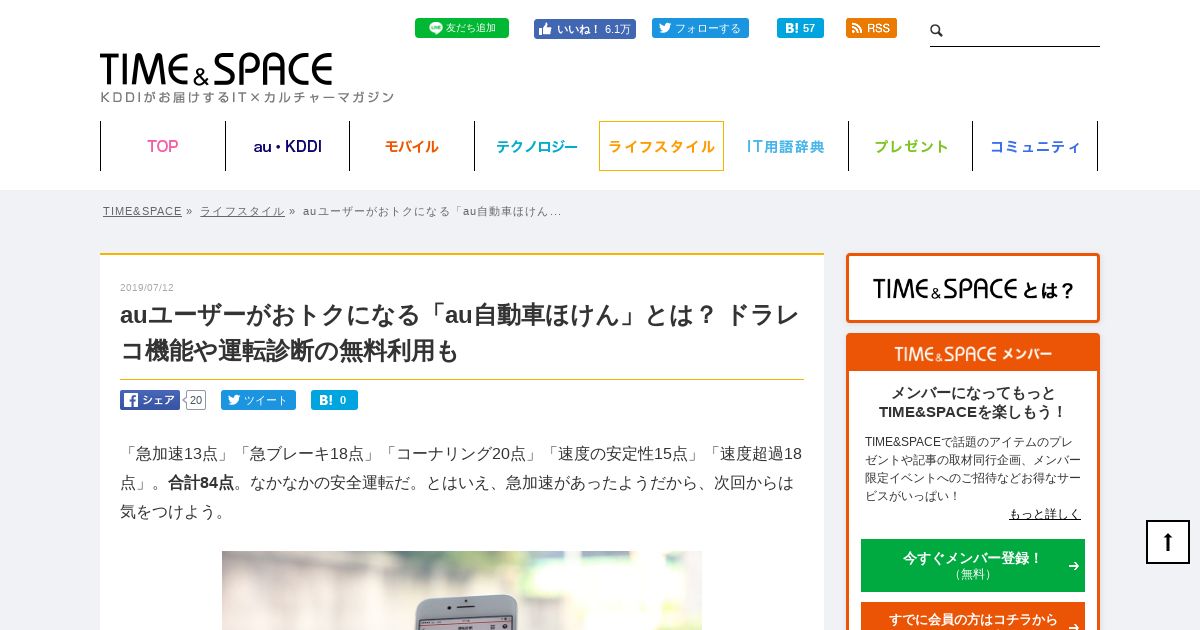Click the Facebook share count 20
Image resolution: width=1200 pixels, height=630 pixels.
[x=196, y=400]
